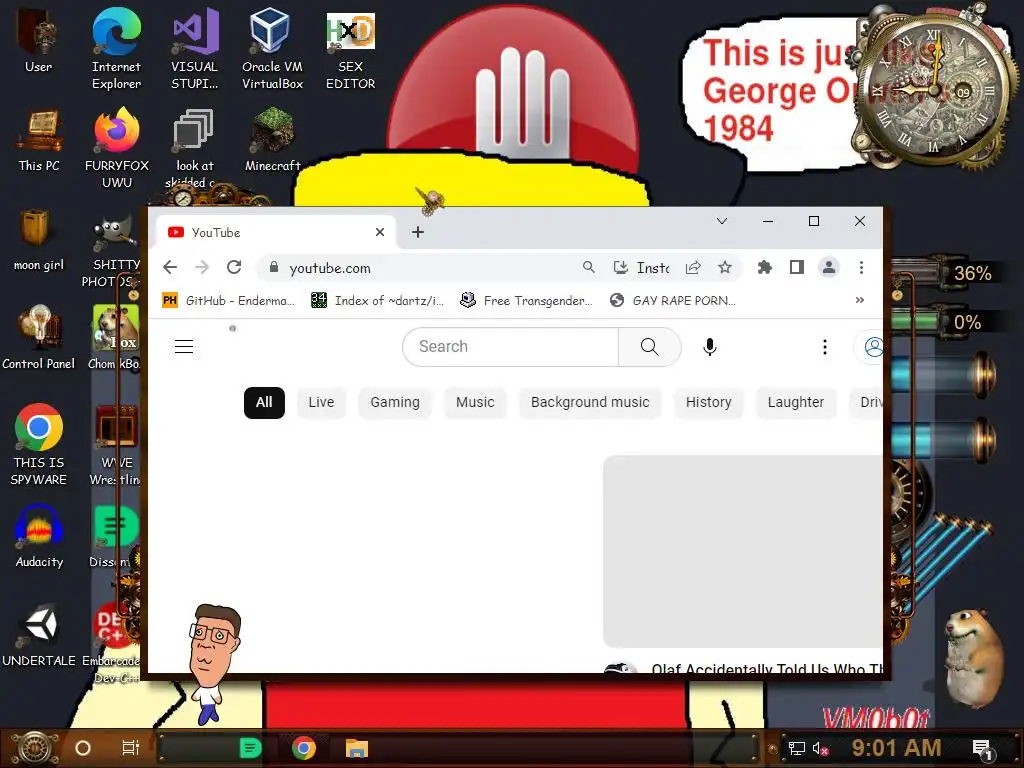
Task: Open Chrome Extensions puzzle icon
Action: click(x=764, y=267)
